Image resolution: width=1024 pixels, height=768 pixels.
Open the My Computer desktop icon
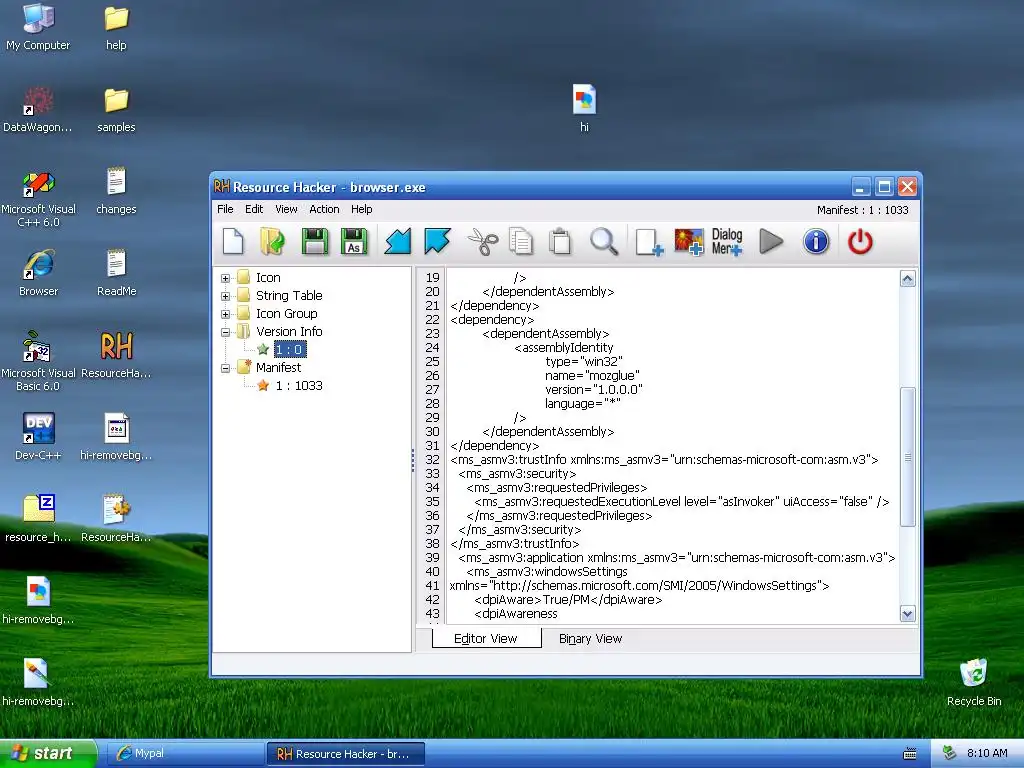click(38, 27)
